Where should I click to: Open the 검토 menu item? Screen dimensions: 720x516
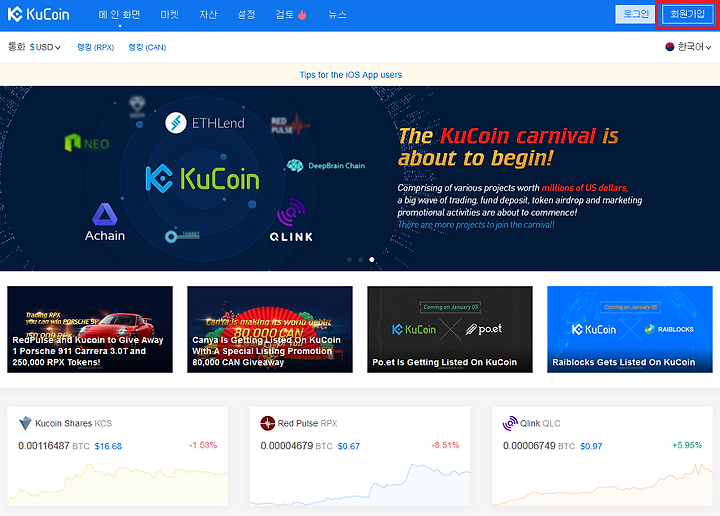284,15
